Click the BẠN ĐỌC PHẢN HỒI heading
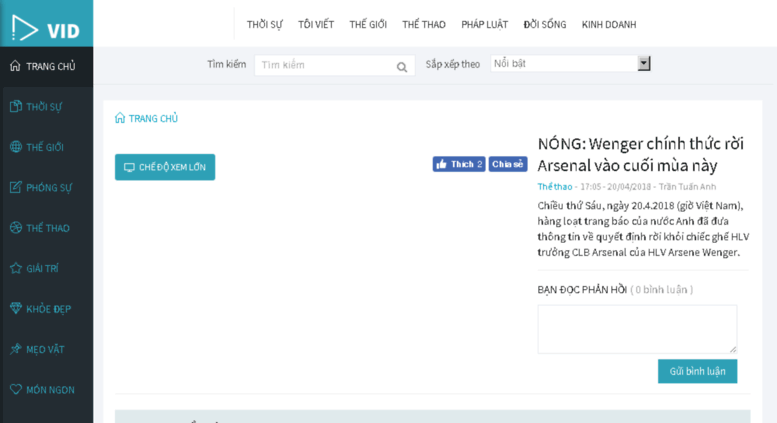This screenshot has width=777, height=423. coord(582,290)
